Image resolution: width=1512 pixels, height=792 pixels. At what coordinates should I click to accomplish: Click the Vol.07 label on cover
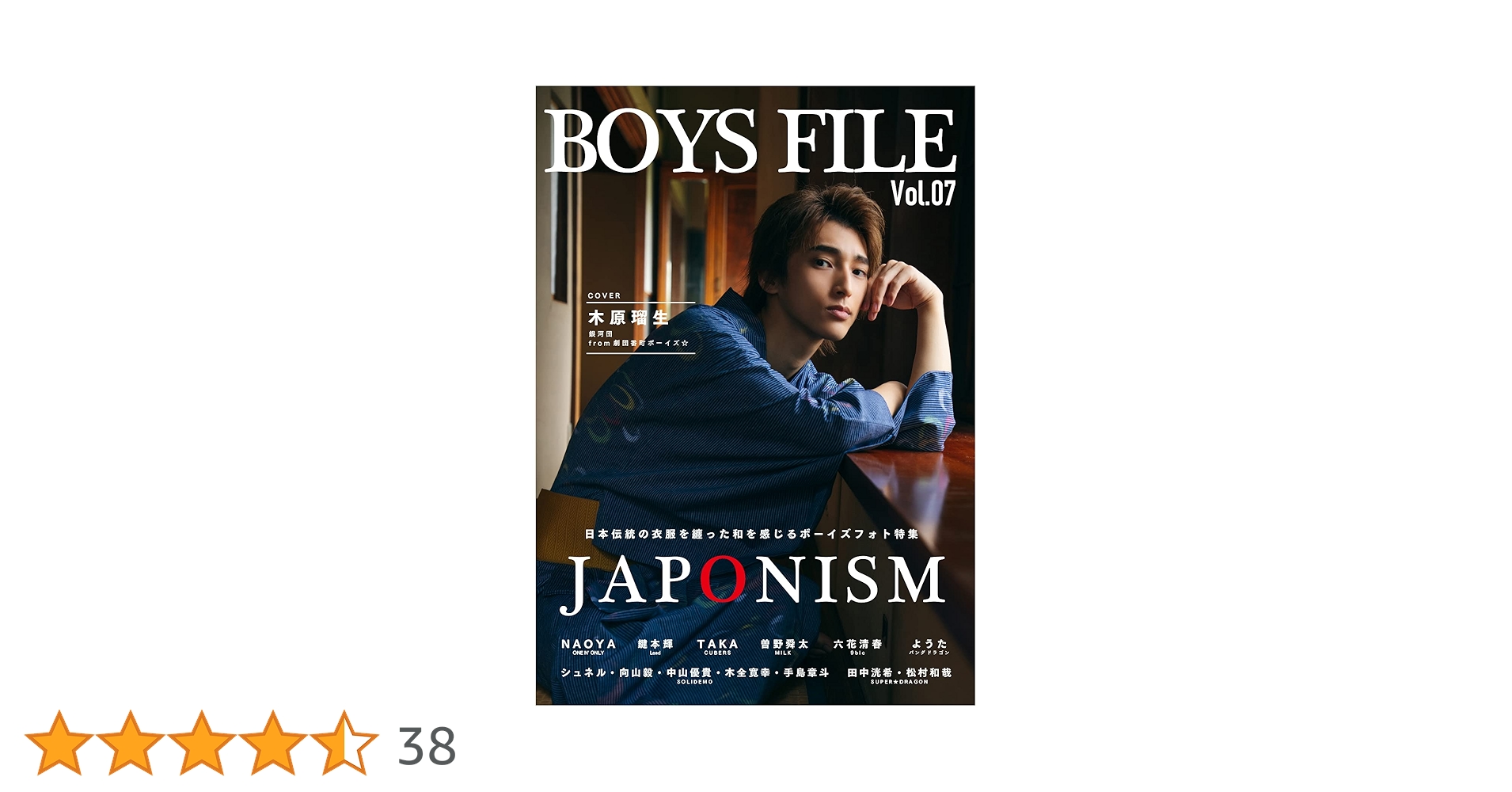click(923, 194)
